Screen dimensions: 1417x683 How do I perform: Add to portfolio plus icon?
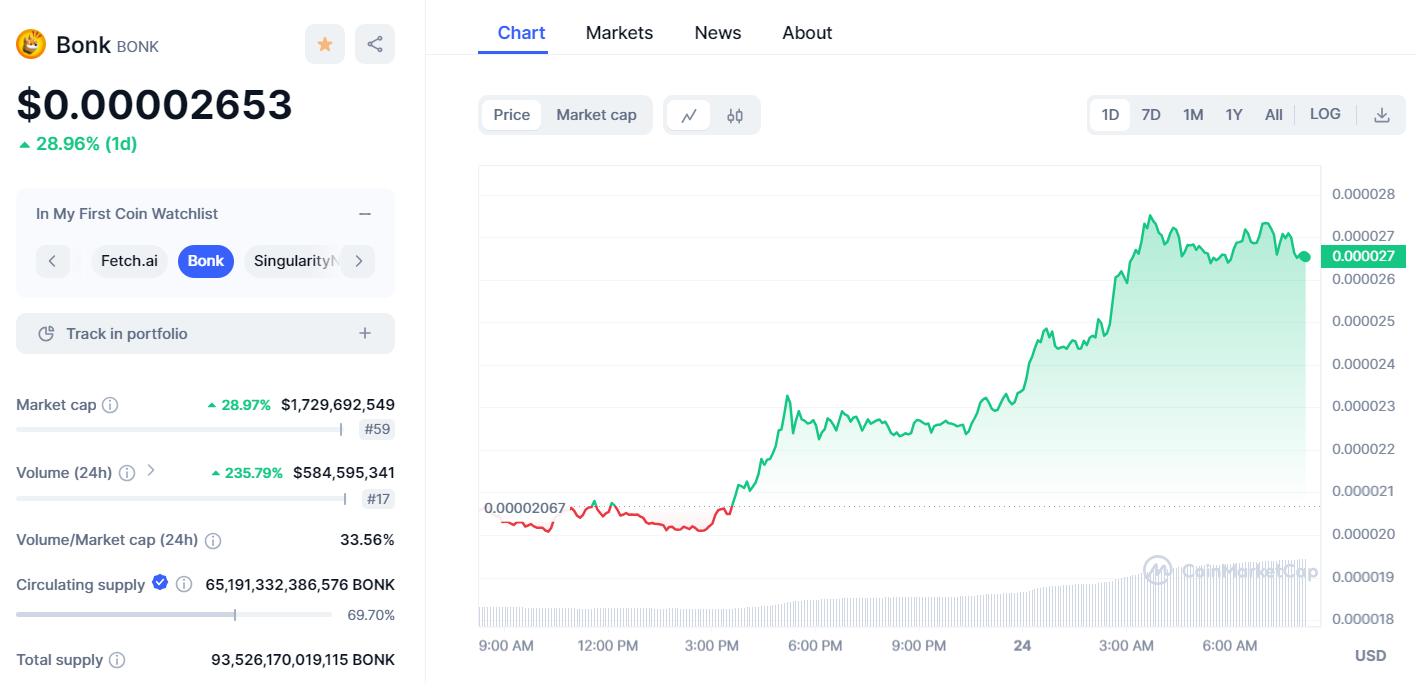pyautogui.click(x=365, y=333)
